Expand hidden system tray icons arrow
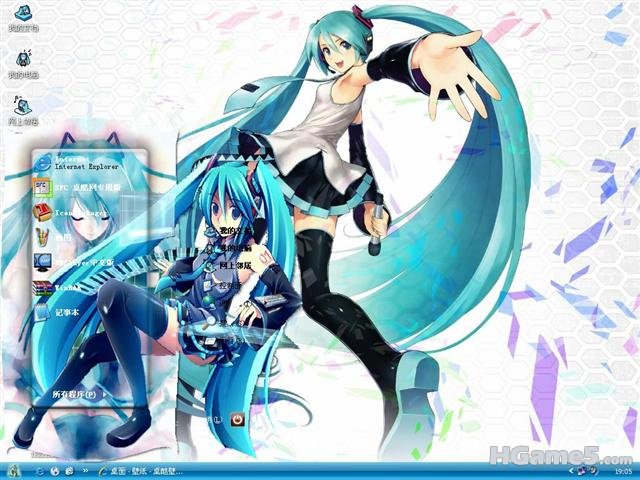 tap(572, 471)
